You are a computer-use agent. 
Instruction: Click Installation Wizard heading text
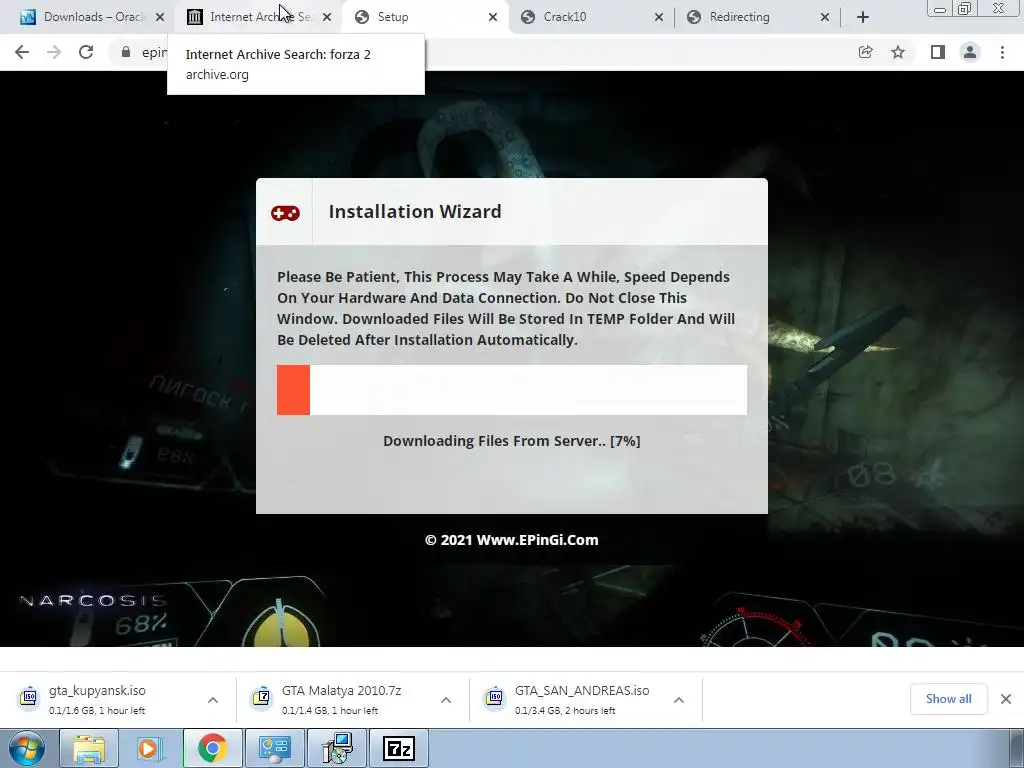415,212
